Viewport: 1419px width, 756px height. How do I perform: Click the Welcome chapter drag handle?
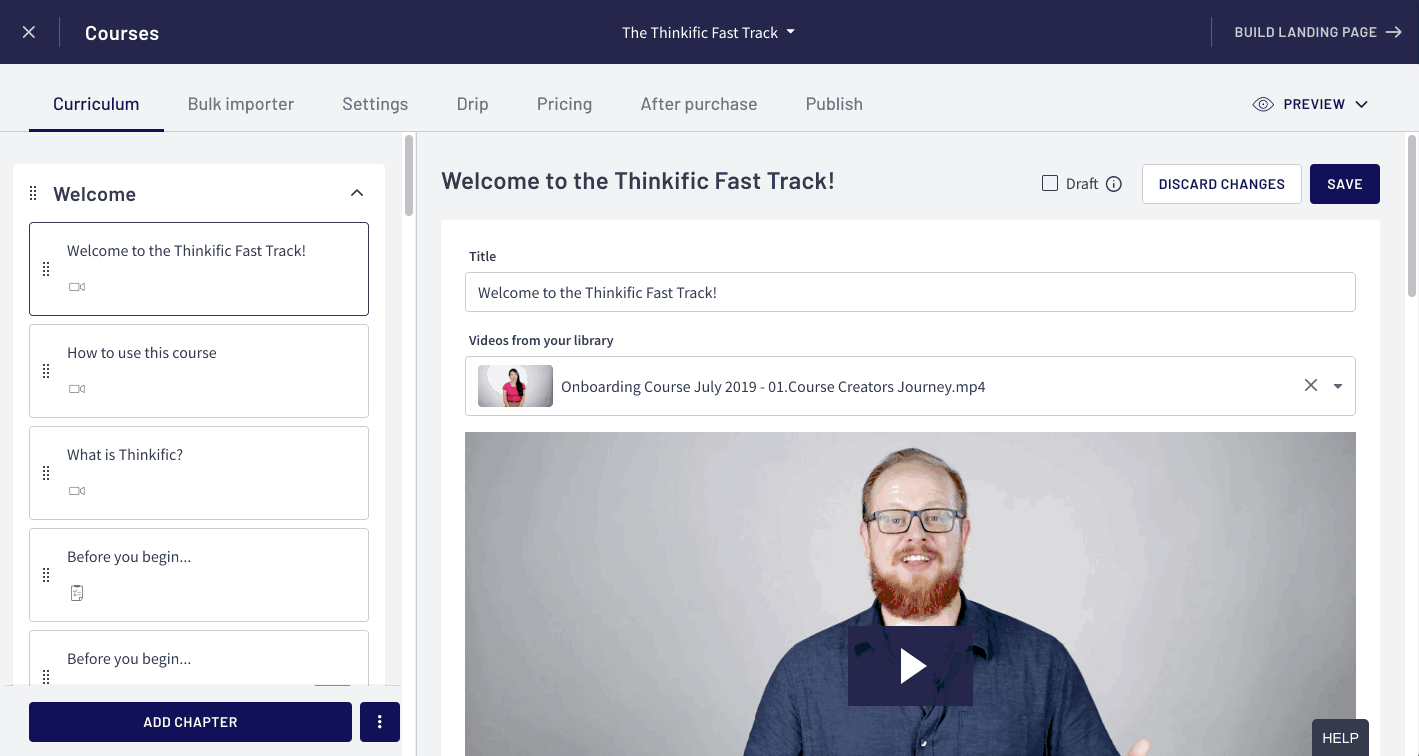pos(33,193)
